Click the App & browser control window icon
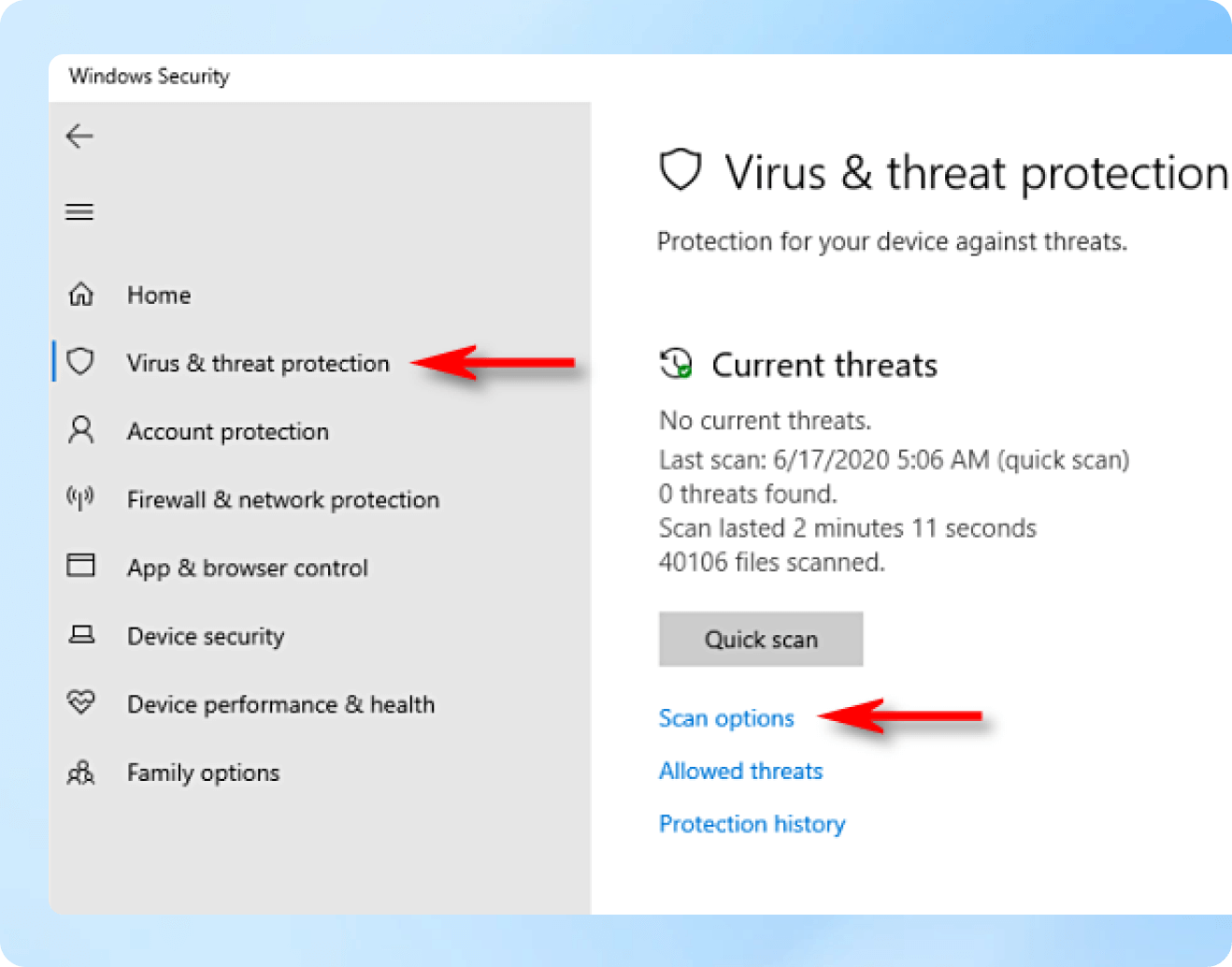Image resolution: width=1232 pixels, height=967 pixels. pyautogui.click(x=81, y=566)
